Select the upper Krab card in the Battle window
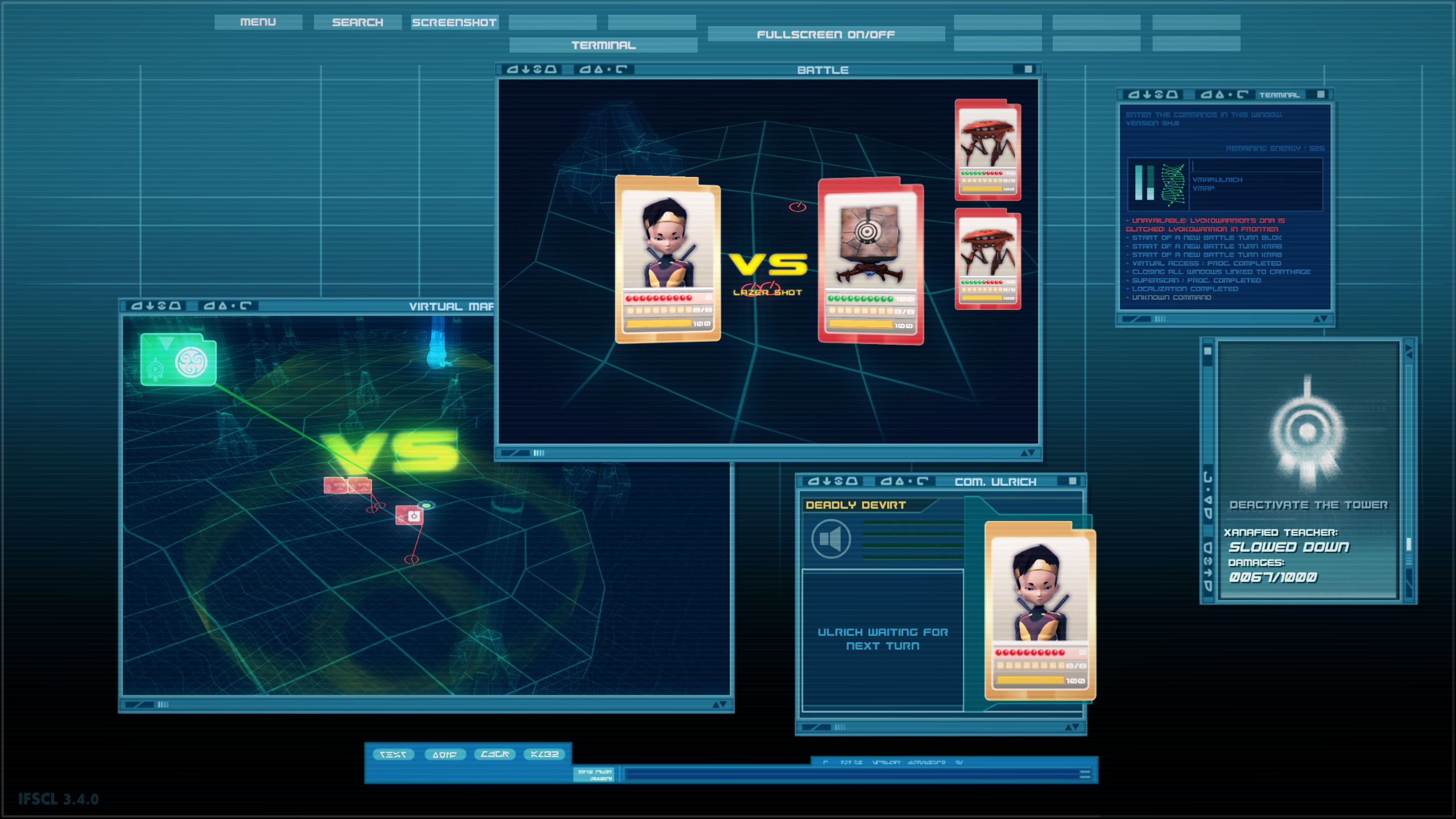Viewport: 1456px width, 819px height. point(988,150)
